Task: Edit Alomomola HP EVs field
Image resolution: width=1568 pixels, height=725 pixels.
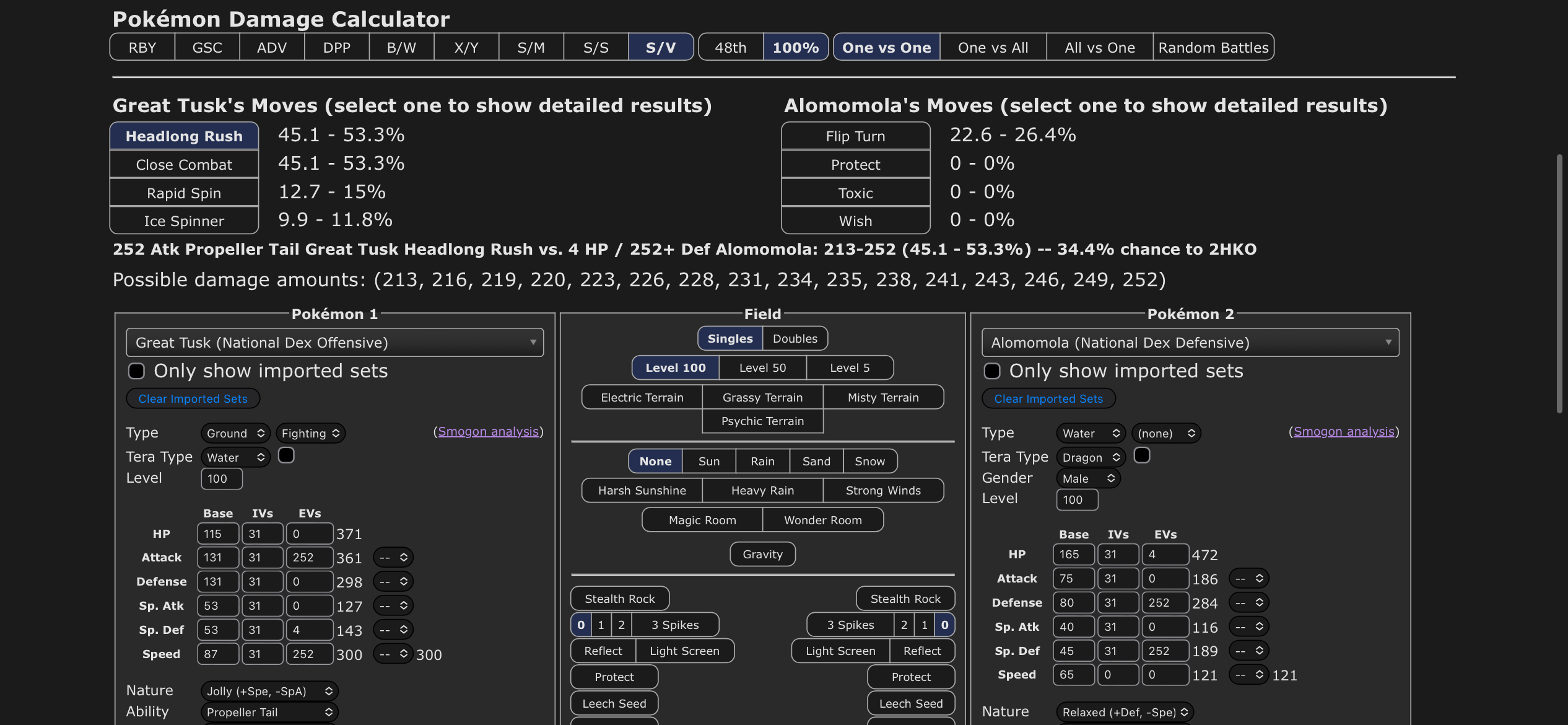Action: tap(1165, 554)
